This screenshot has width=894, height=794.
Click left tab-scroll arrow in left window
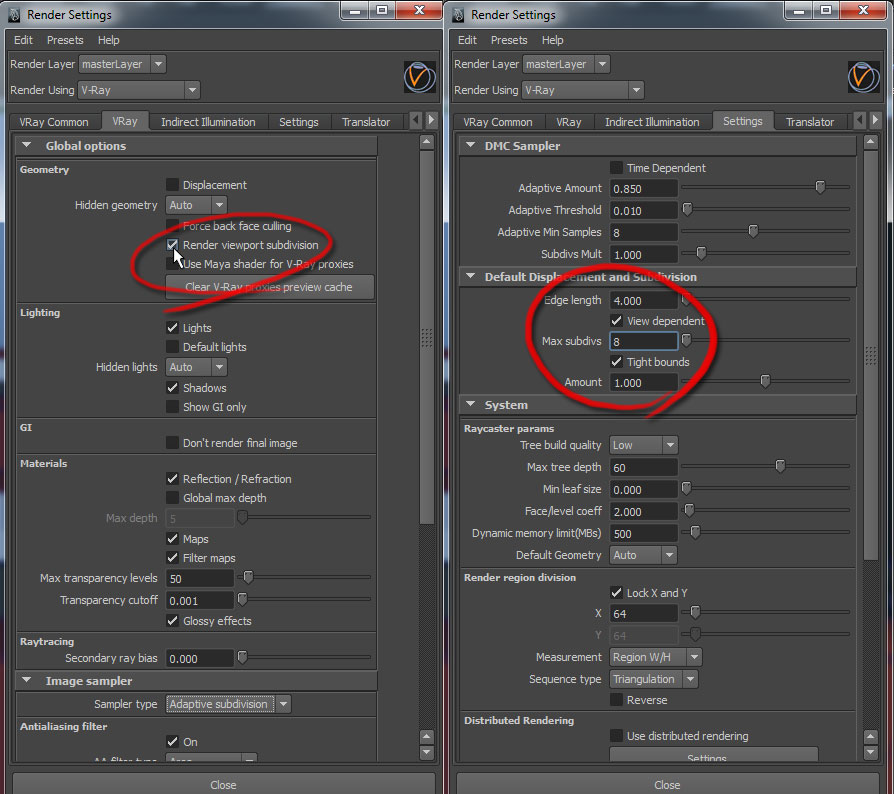416,120
